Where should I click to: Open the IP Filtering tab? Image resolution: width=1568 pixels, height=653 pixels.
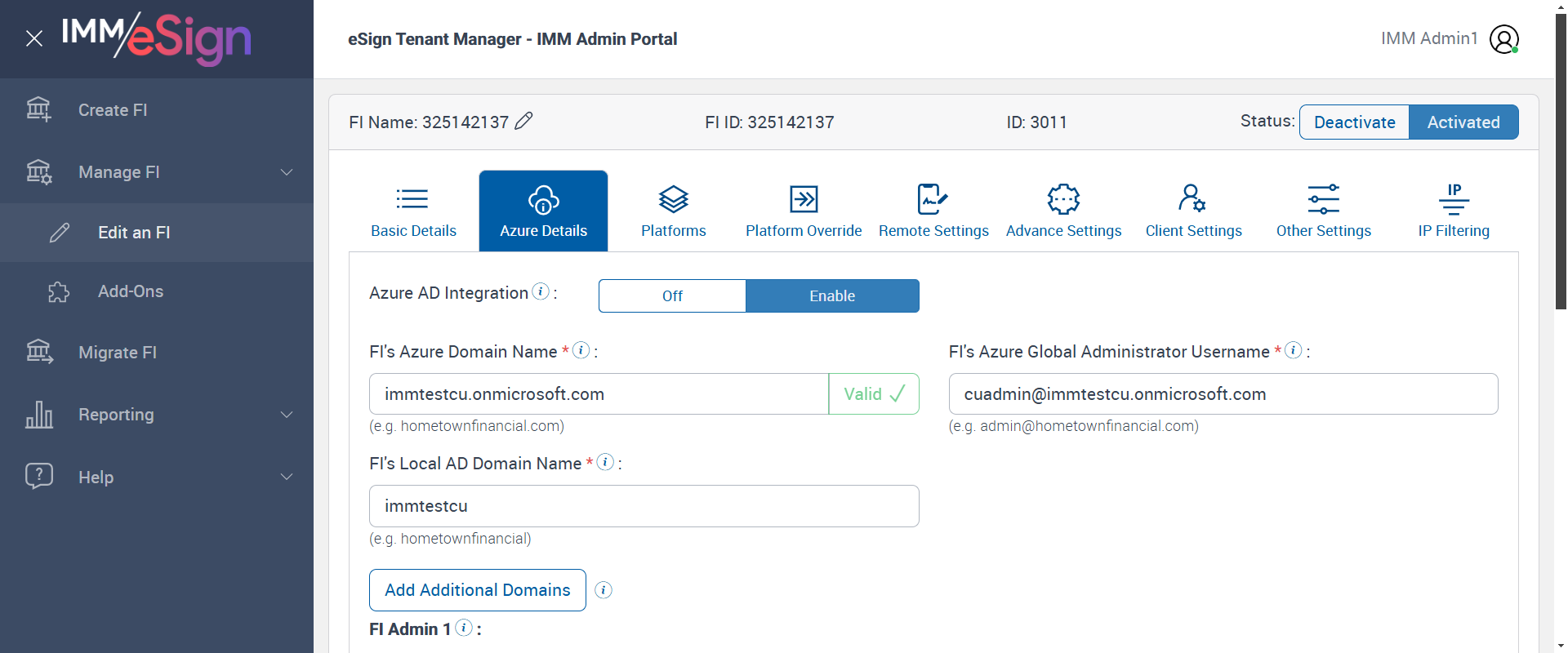tap(1454, 211)
